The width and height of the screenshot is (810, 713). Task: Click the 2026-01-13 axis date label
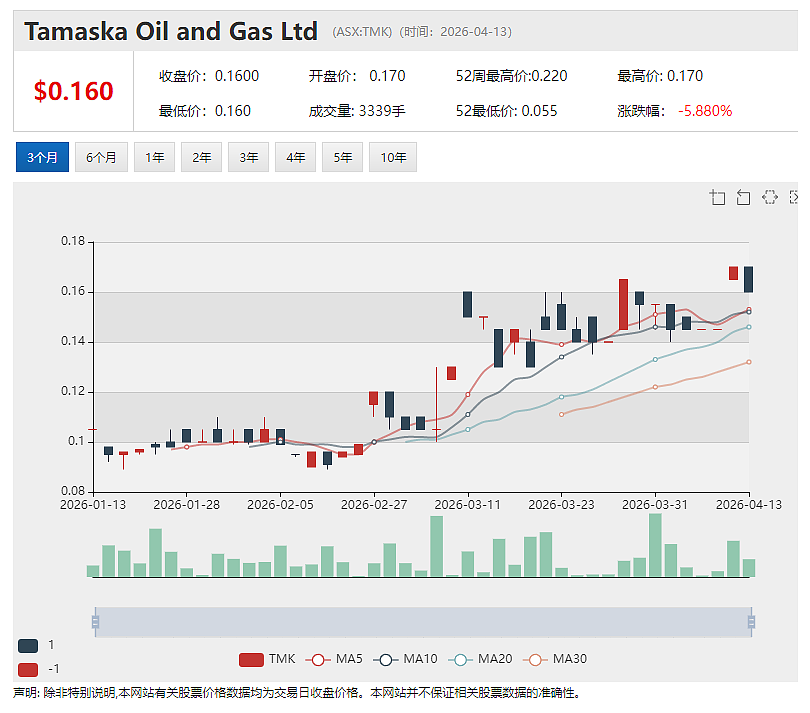tap(93, 505)
